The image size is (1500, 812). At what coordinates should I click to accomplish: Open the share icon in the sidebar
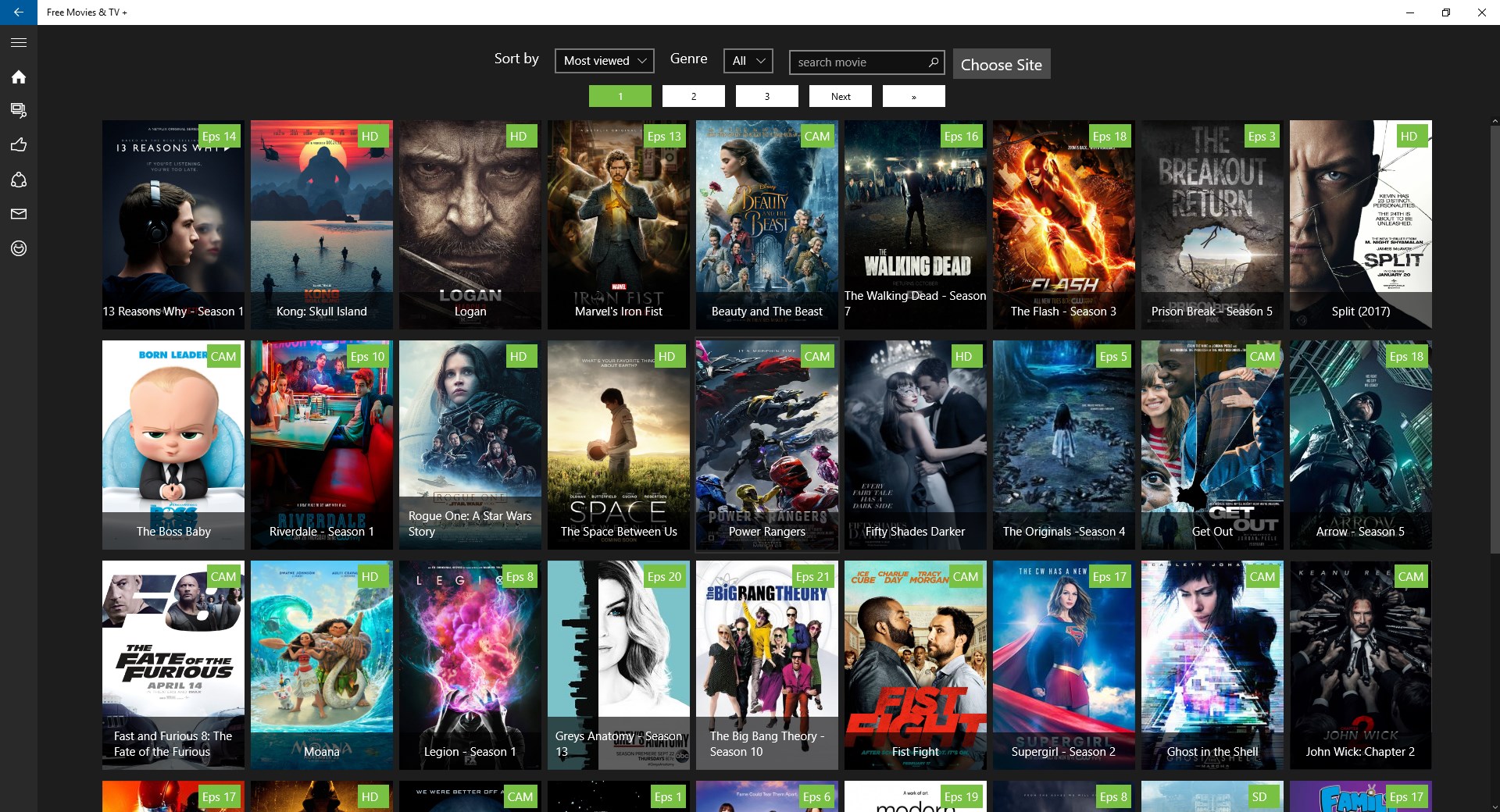[x=17, y=180]
